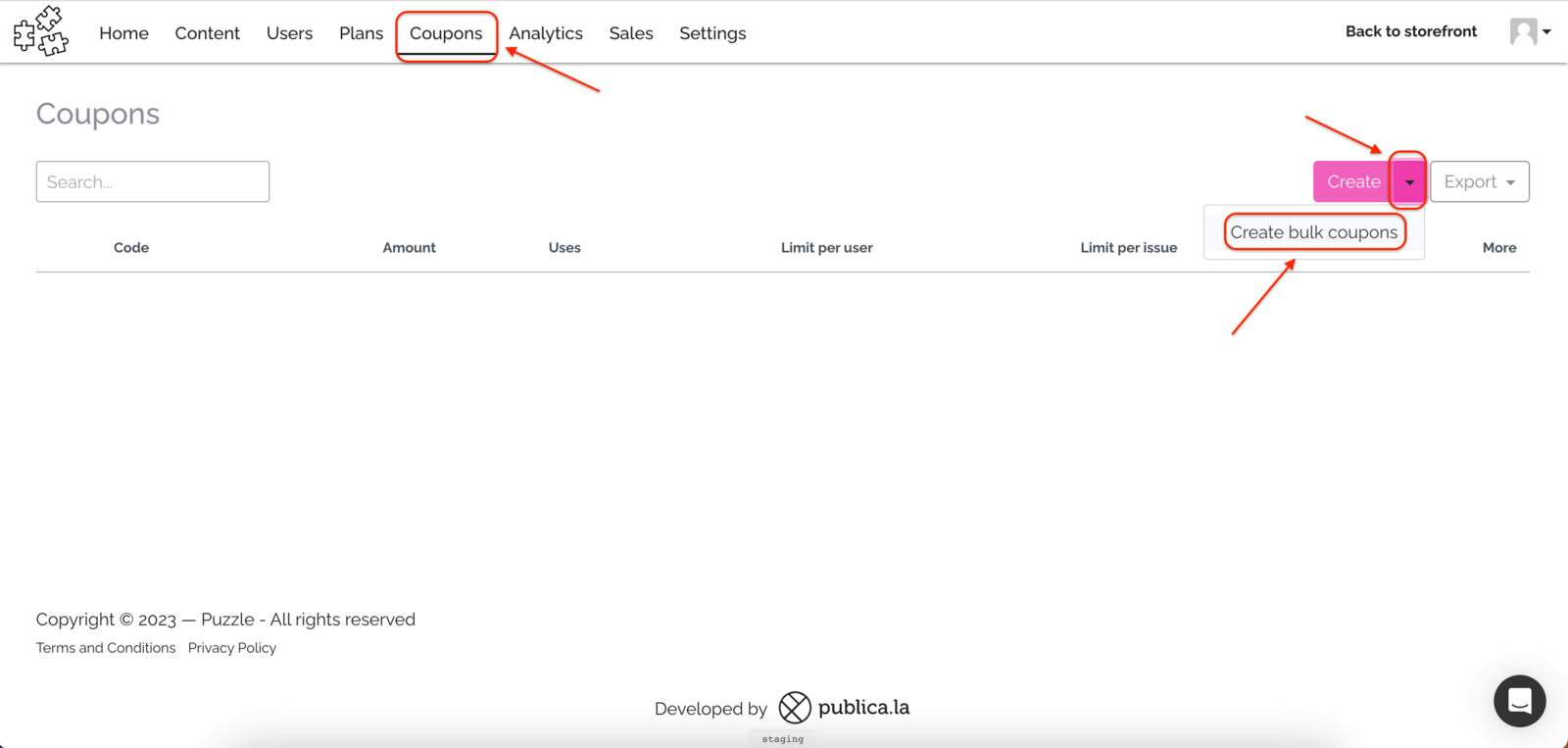Screen dimensions: 1568x748
Task: Go to Content in the navigation
Action: click(207, 33)
